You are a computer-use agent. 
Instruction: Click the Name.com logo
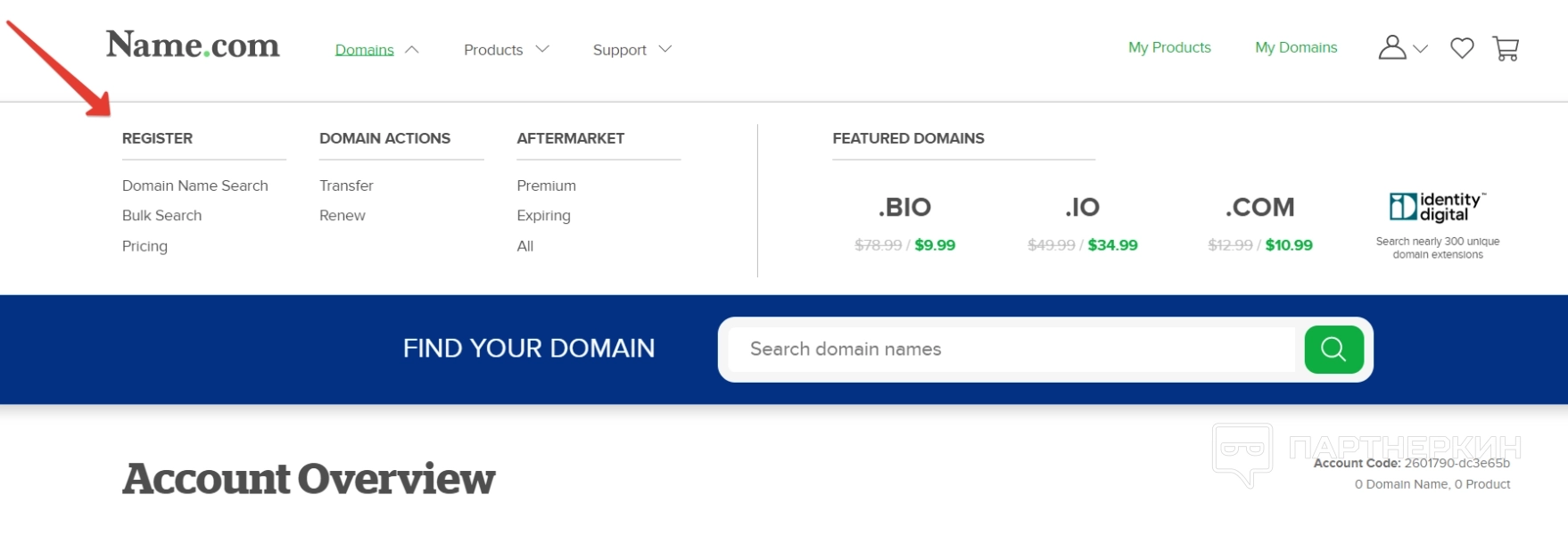[x=193, y=45]
